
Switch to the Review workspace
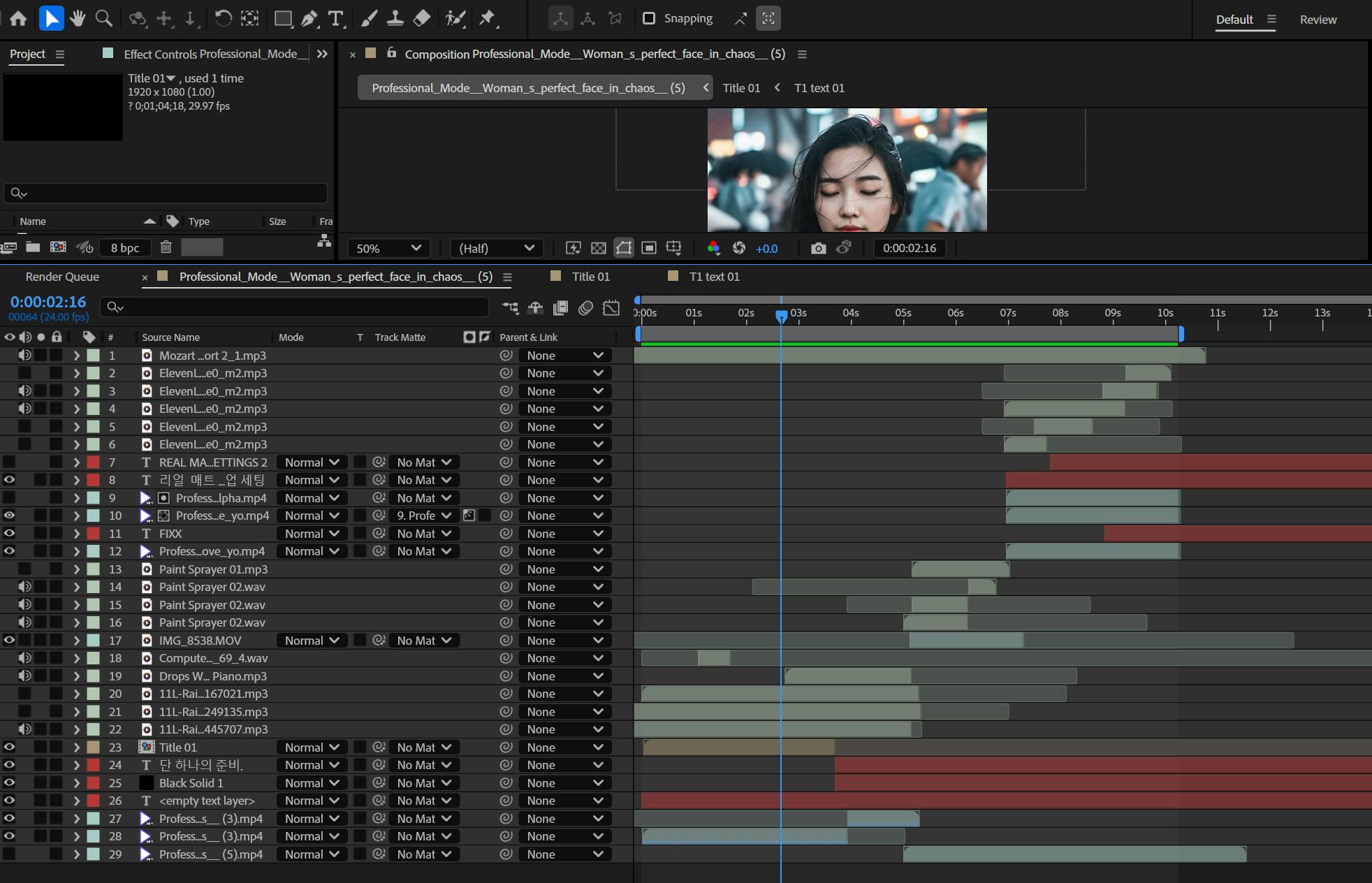(x=1318, y=20)
